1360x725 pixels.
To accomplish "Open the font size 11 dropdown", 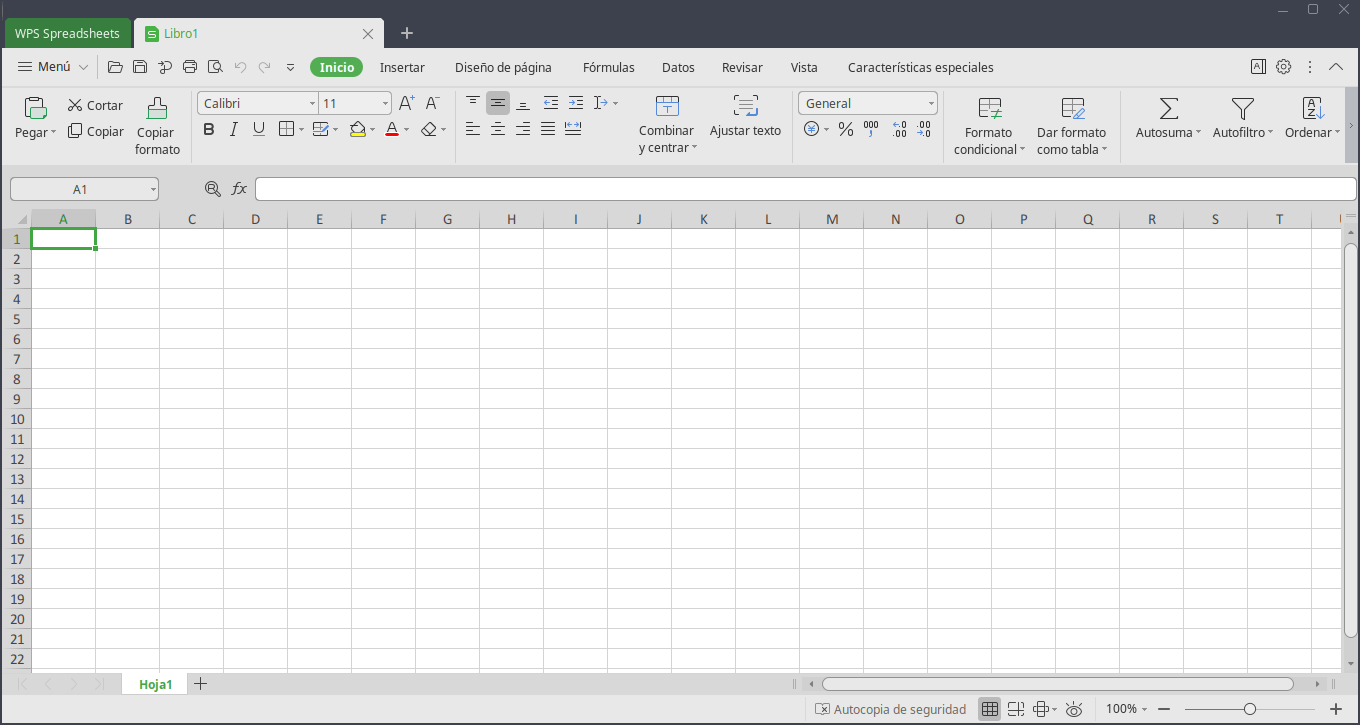I will [x=385, y=103].
